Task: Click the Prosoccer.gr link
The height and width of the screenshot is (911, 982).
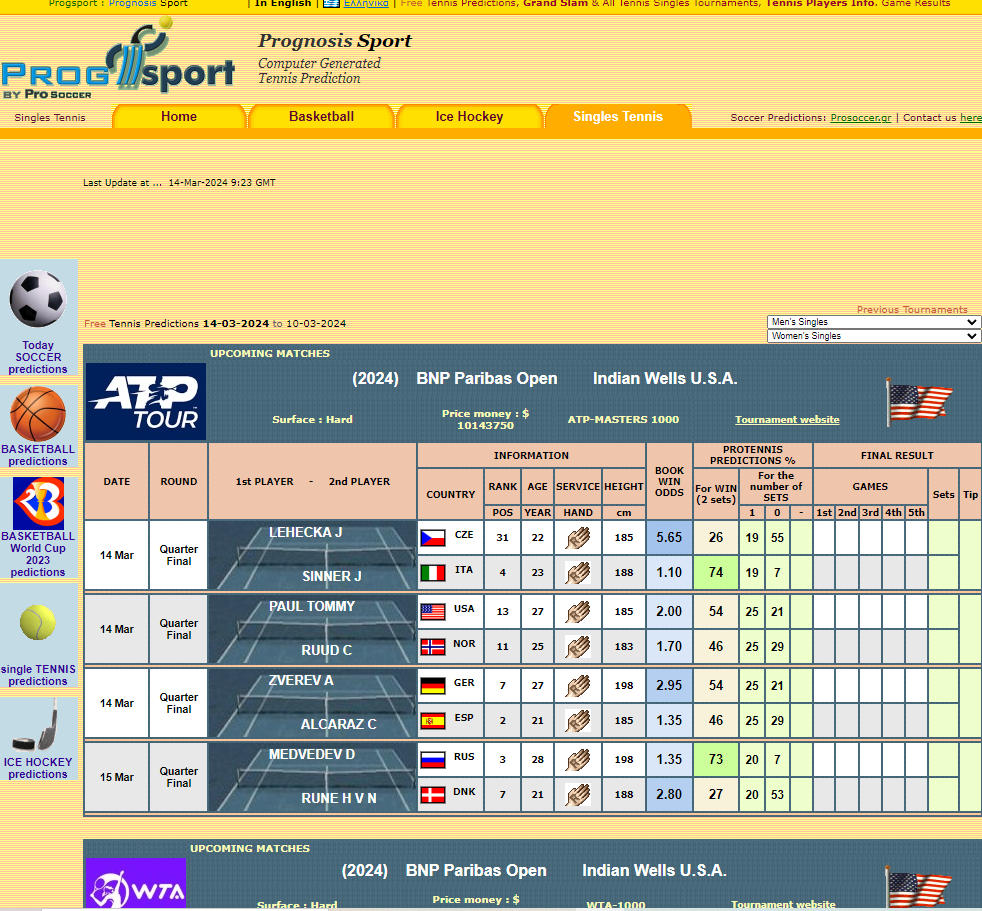Action: pyautogui.click(x=860, y=117)
